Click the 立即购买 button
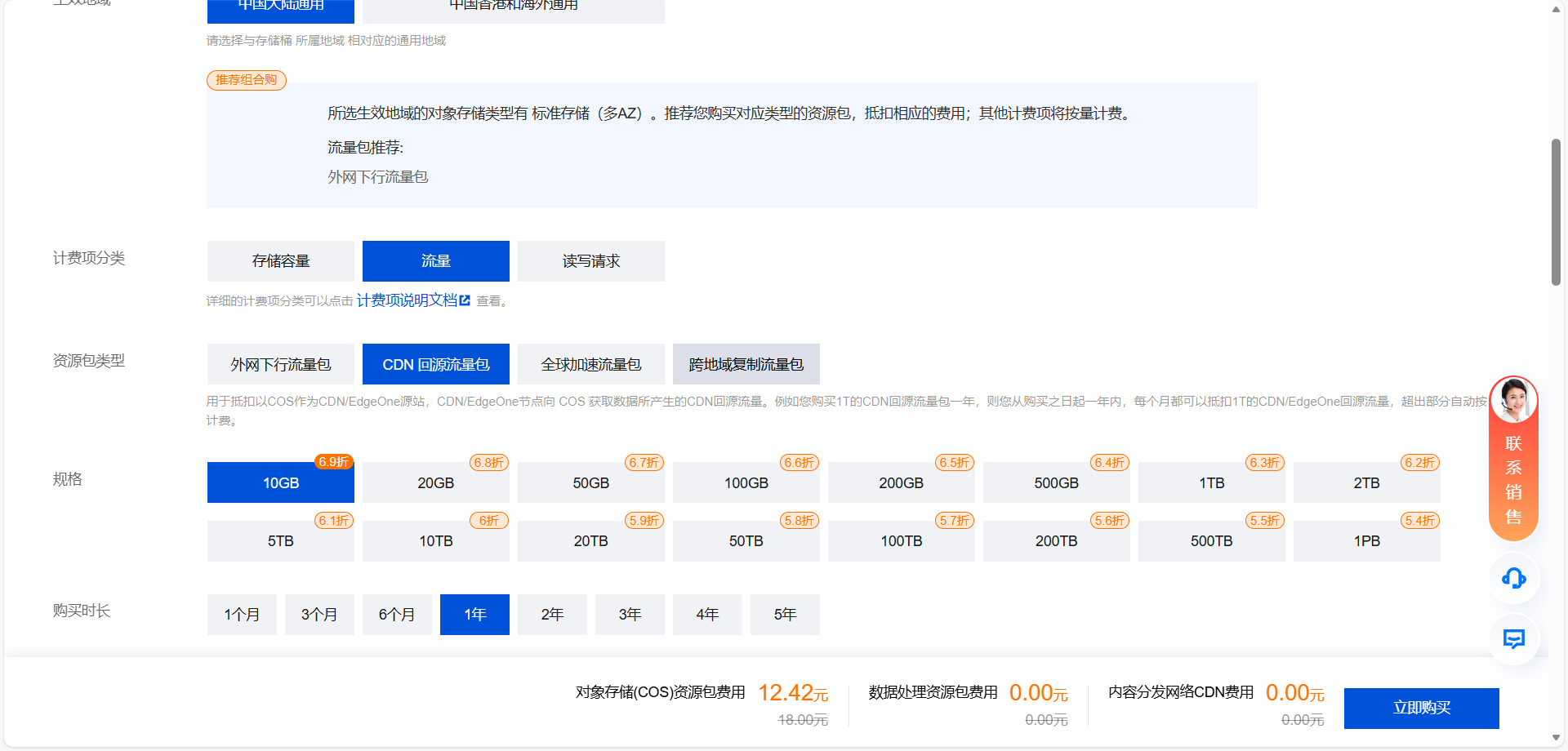Viewport: 1568px width, 751px height. point(1421,708)
